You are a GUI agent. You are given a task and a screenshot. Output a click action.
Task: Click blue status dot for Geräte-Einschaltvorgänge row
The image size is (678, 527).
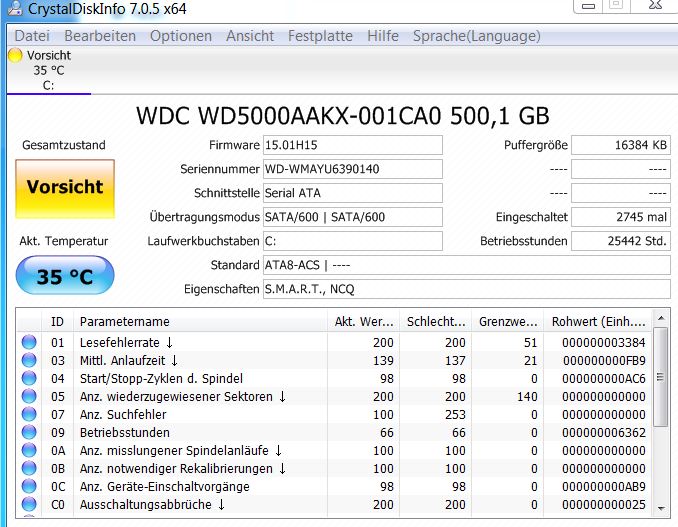pos(29,486)
